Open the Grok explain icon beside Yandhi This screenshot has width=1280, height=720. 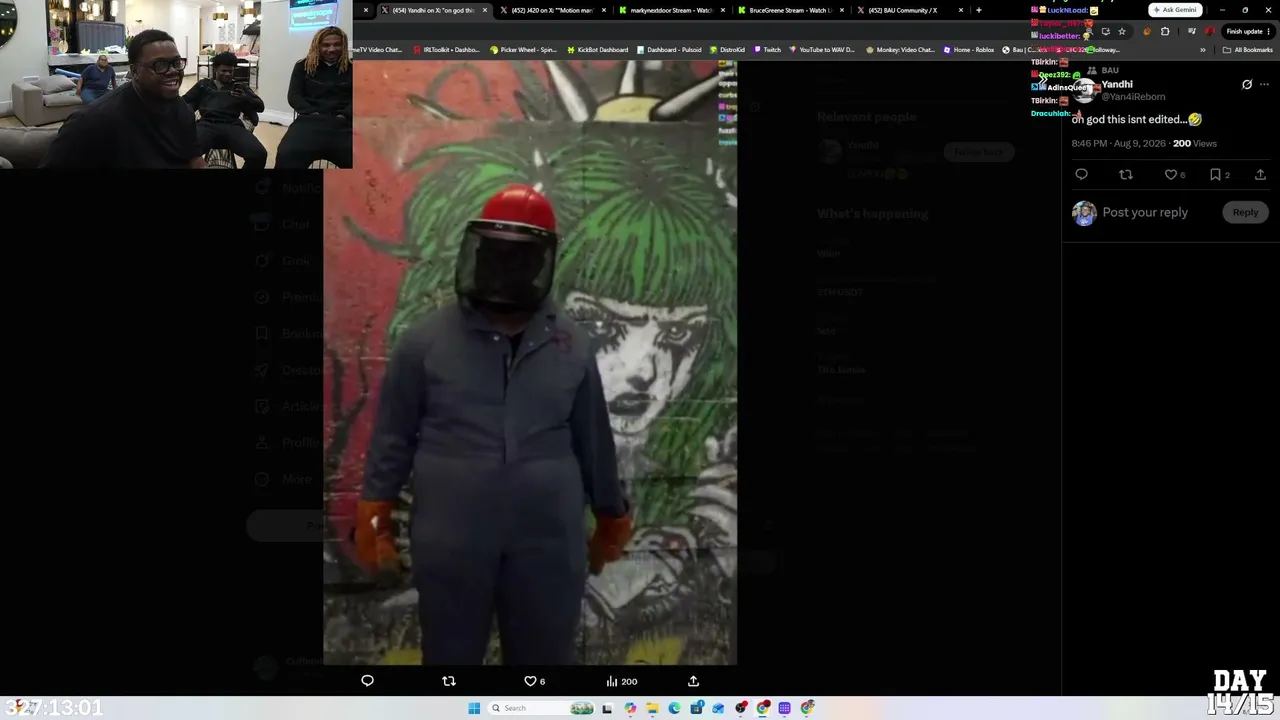[1247, 84]
